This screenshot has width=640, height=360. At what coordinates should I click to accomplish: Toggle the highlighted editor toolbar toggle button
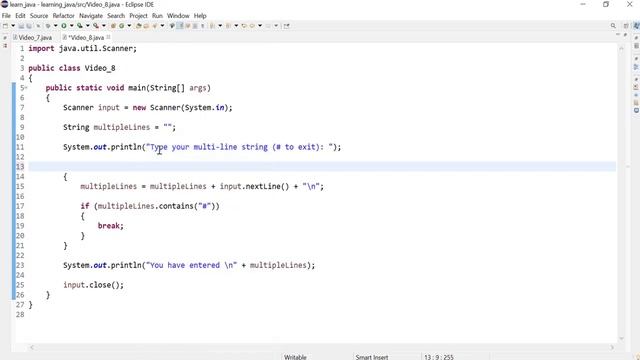point(180,26)
